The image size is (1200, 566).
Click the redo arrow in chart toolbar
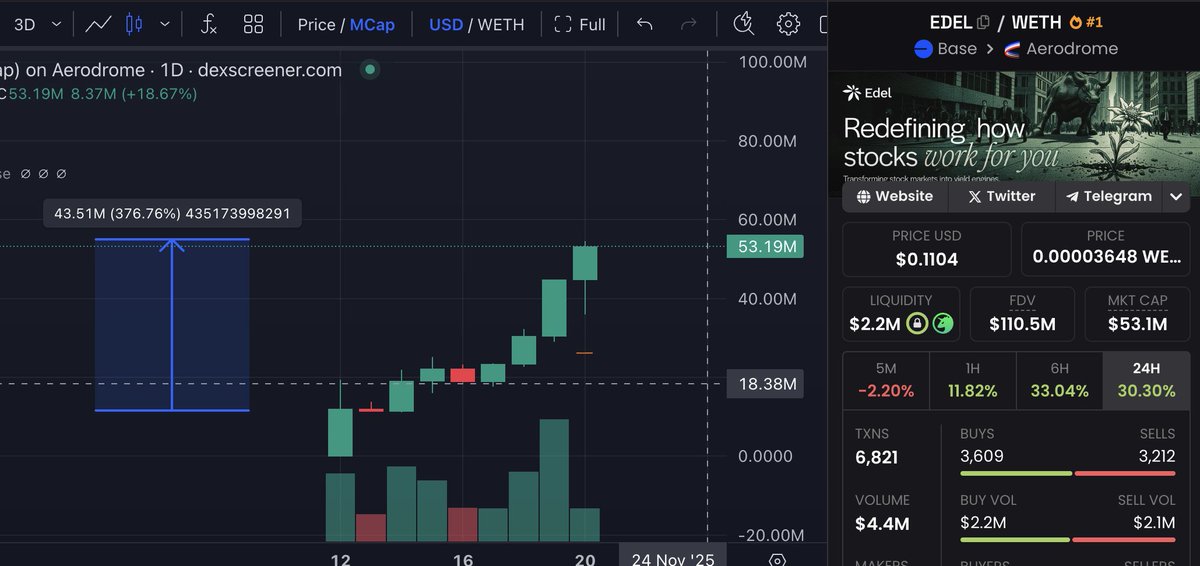point(688,24)
